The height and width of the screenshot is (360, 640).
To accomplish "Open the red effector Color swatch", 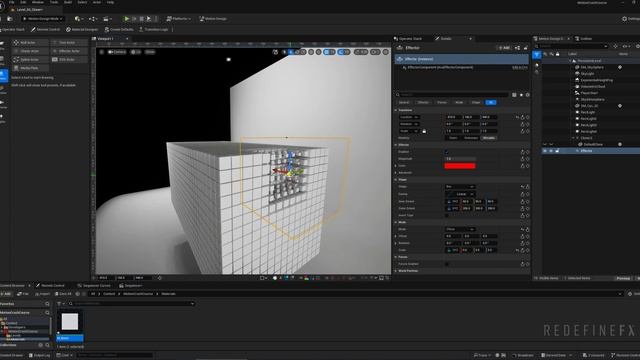I will pos(460,166).
